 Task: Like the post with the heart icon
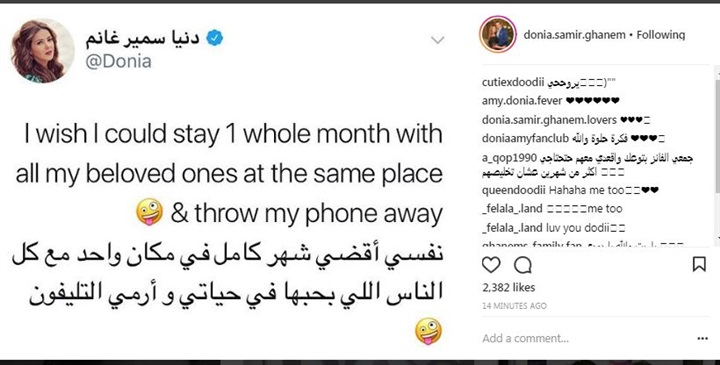click(491, 265)
